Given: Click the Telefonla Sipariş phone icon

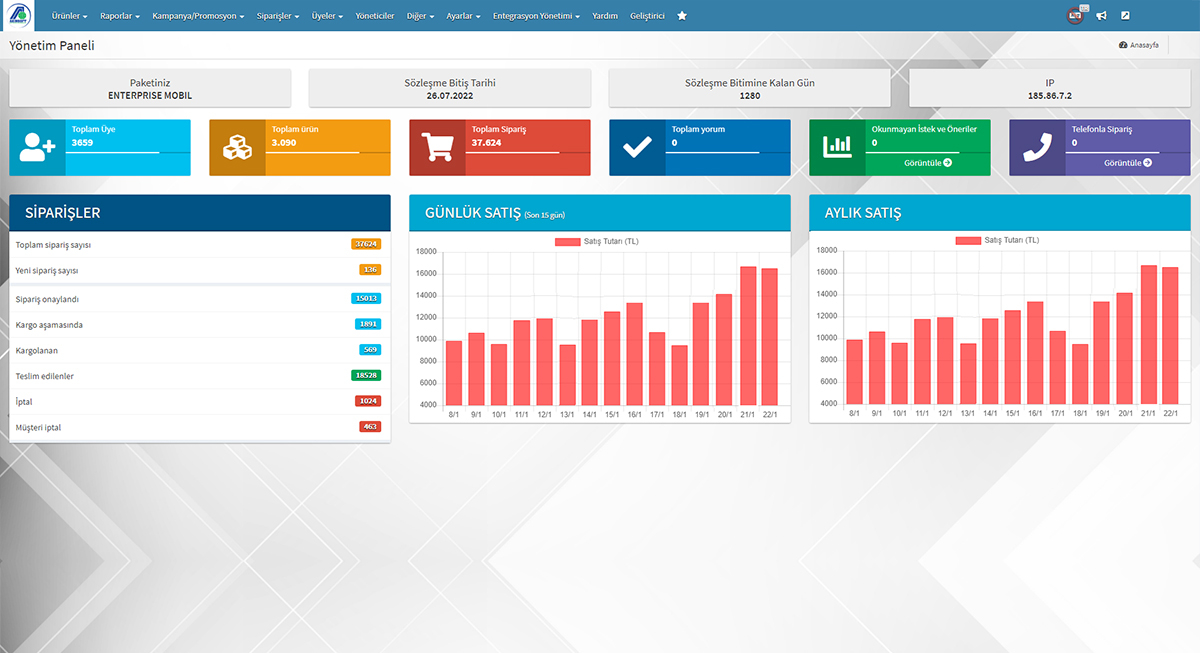Looking at the screenshot, I should 1037,148.
